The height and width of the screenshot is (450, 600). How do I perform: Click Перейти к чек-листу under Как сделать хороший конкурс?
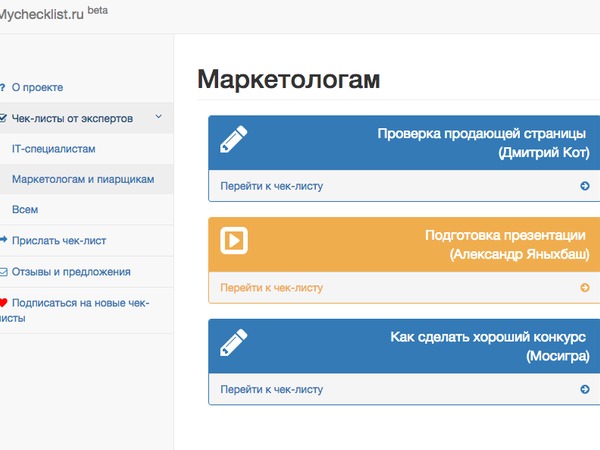click(x=272, y=390)
